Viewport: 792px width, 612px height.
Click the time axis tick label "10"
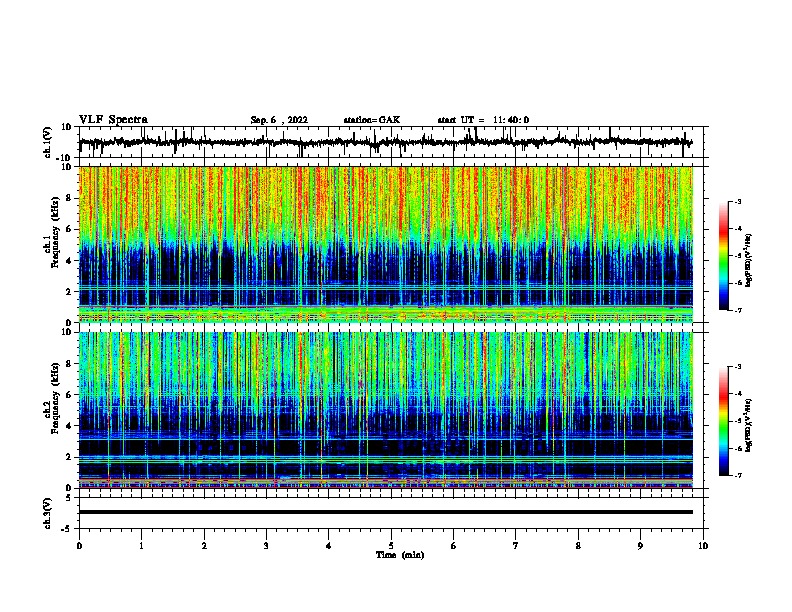click(x=703, y=546)
